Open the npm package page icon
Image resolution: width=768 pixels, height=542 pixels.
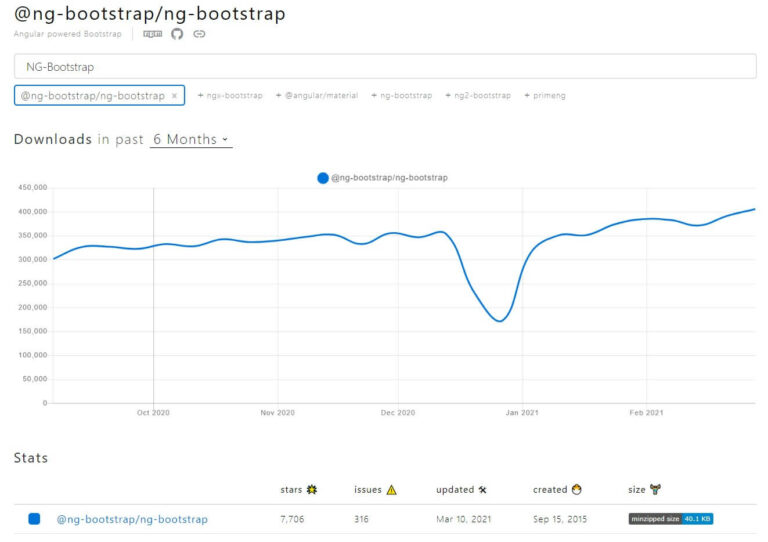152,34
